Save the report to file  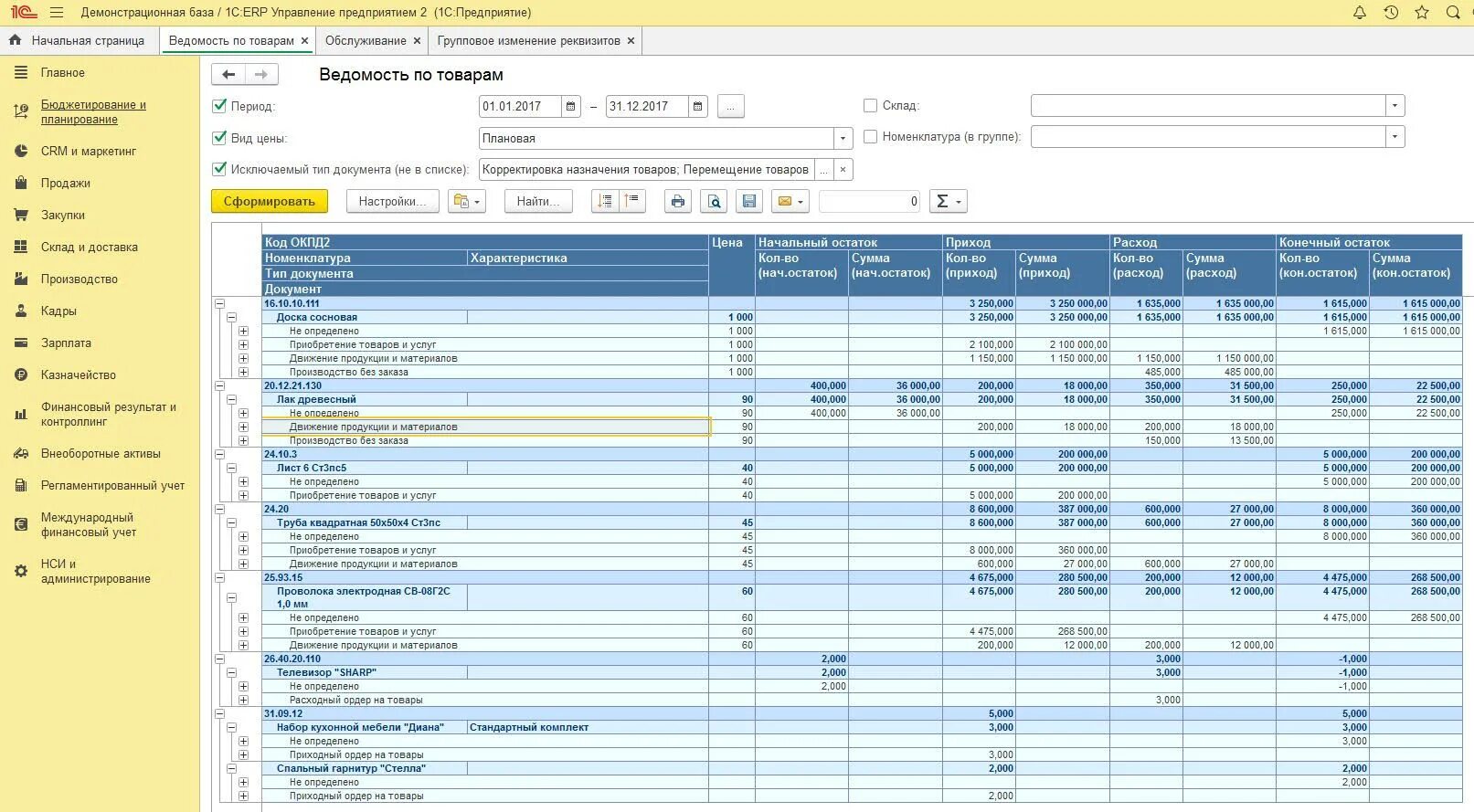click(749, 201)
